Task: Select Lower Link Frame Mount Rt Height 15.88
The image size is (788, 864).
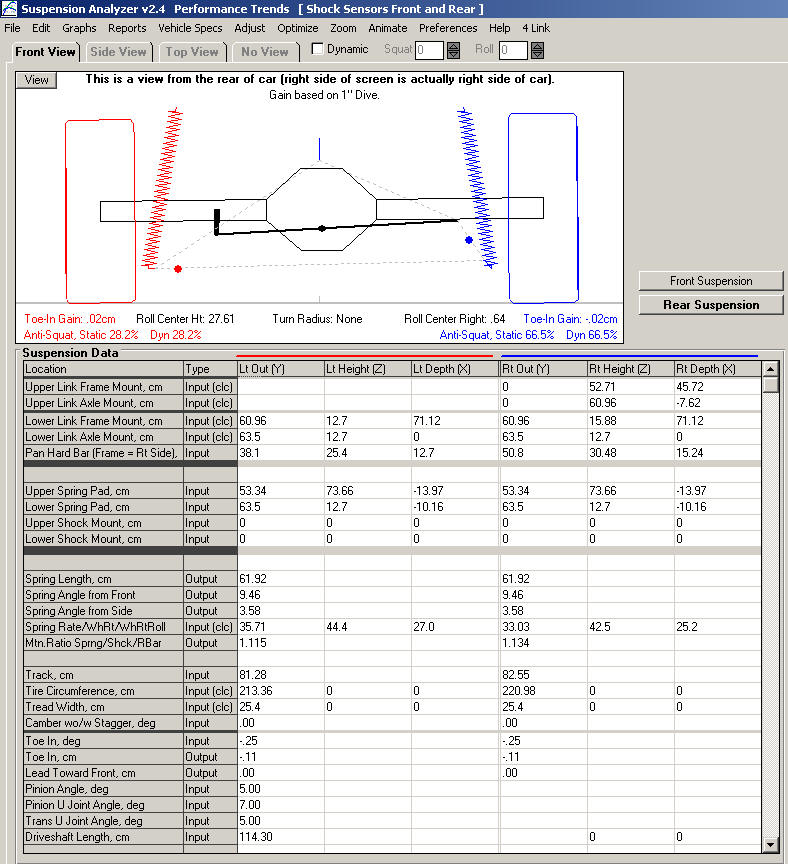Action: pyautogui.click(x=631, y=421)
